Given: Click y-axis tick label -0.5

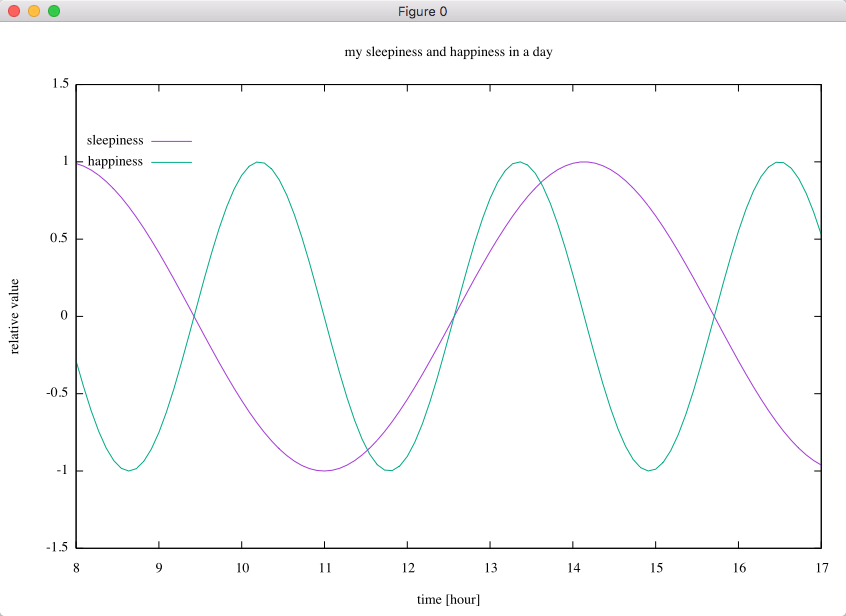Looking at the screenshot, I should click(57, 393).
